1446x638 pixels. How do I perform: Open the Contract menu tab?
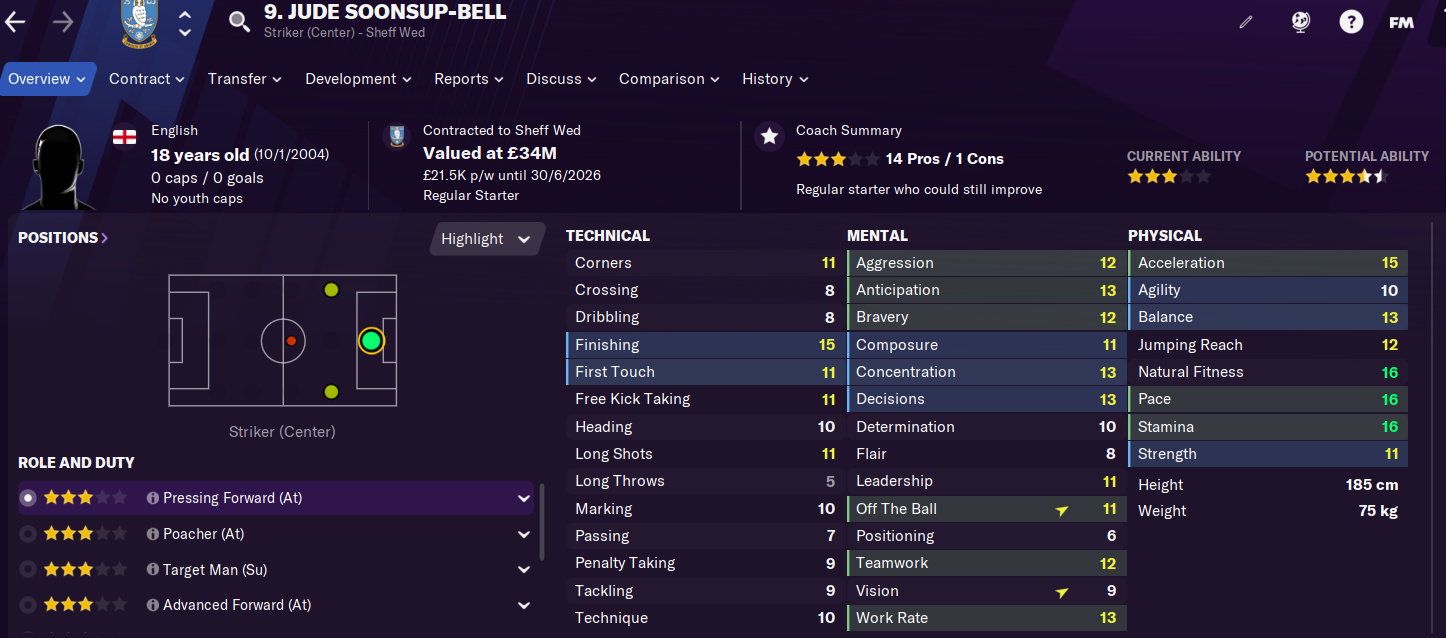coord(147,79)
